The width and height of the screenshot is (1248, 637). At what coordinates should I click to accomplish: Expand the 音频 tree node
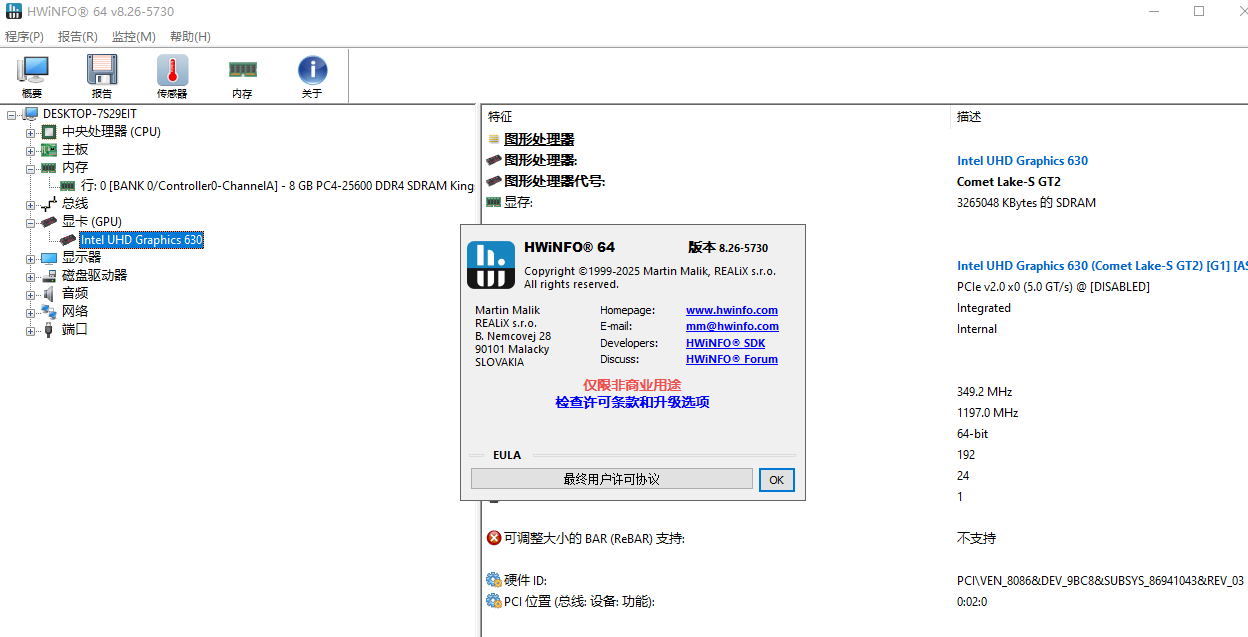coord(31,294)
